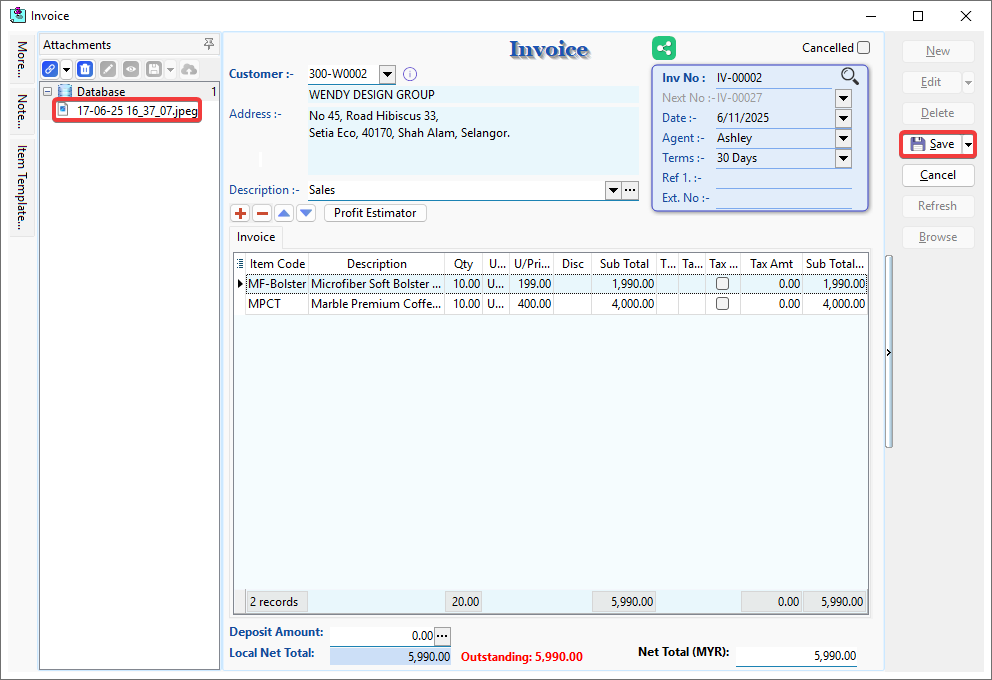Image resolution: width=992 pixels, height=680 pixels.
Task: Click the attach link icon in Attachments toolbar
Action: pos(50,69)
